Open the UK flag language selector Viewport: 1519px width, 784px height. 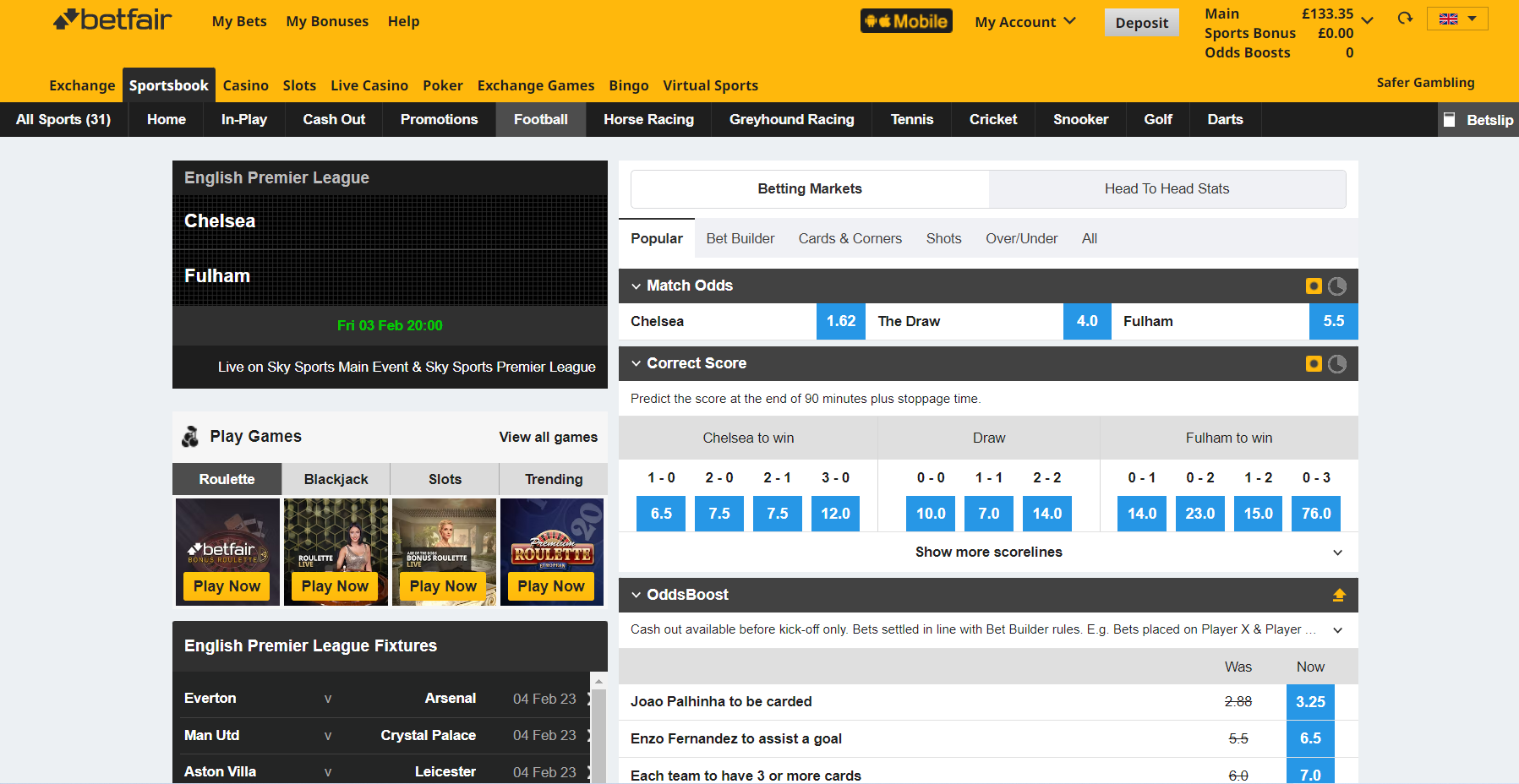pos(1457,19)
